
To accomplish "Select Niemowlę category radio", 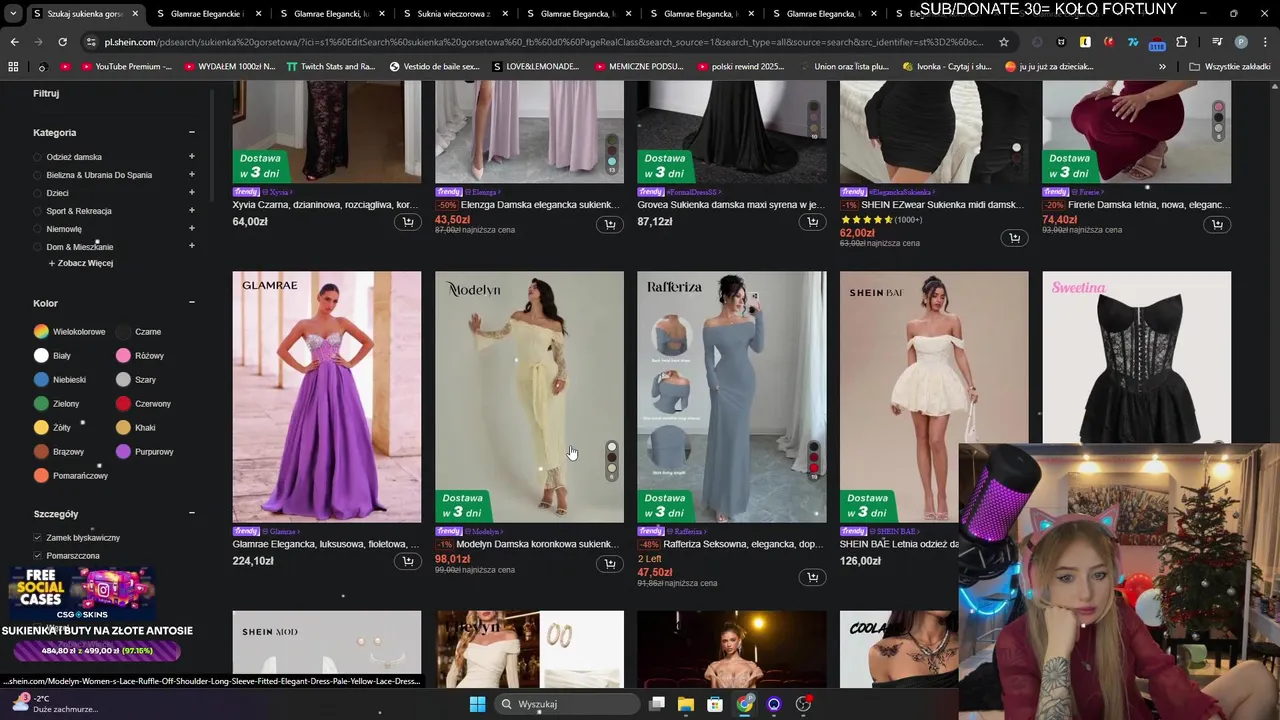I will tap(38, 229).
